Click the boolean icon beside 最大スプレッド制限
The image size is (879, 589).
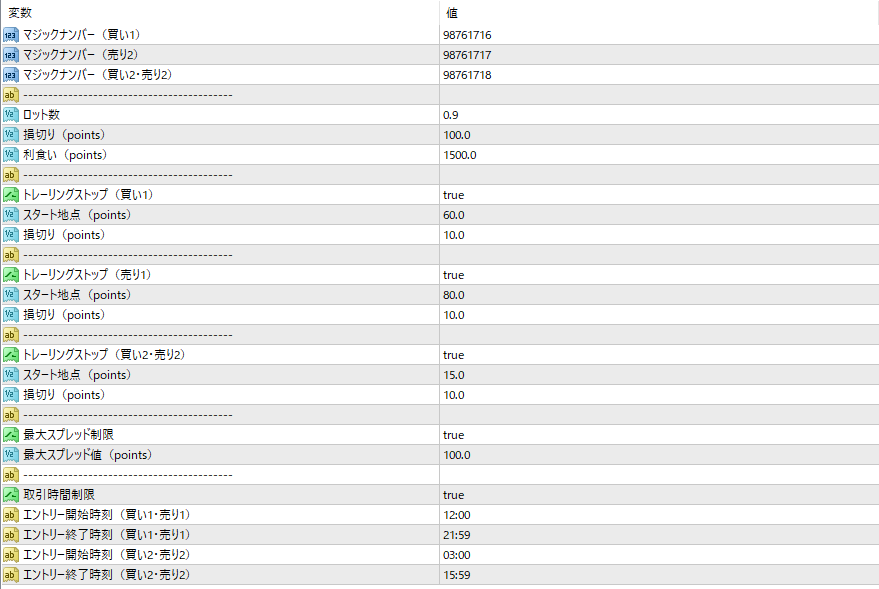pyautogui.click(x=11, y=435)
